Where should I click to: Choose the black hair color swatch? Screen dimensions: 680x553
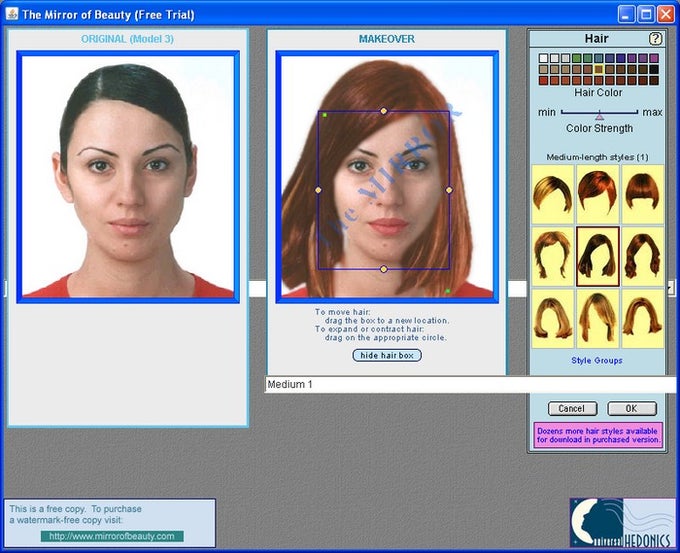[654, 69]
